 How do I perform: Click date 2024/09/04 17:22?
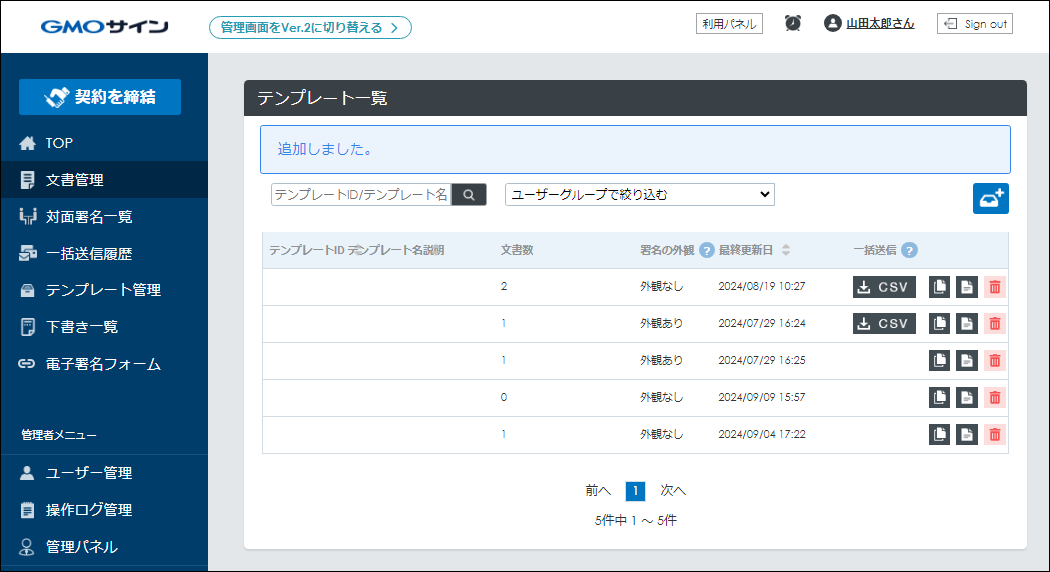tap(762, 434)
